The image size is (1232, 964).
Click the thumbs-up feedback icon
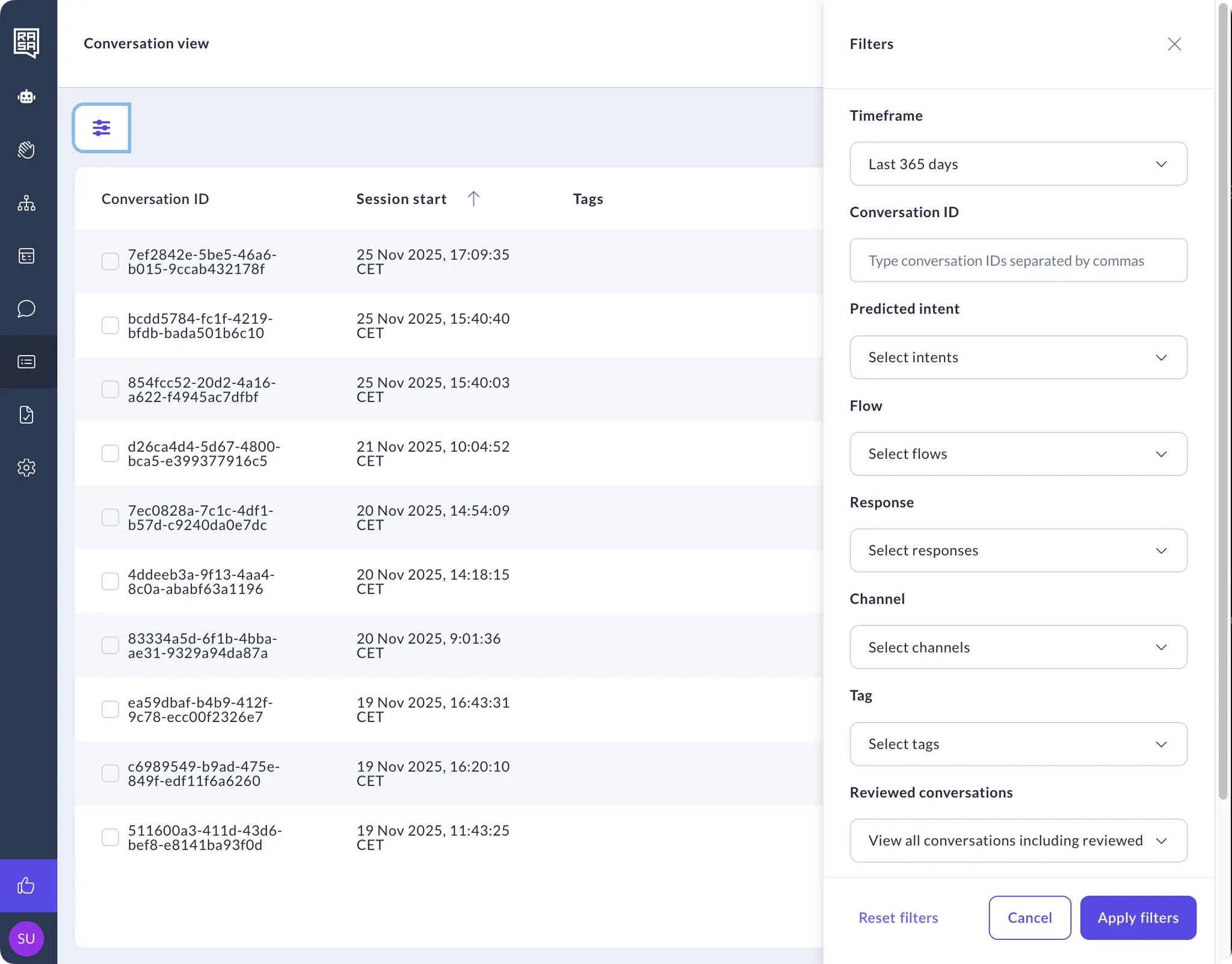pos(26,885)
